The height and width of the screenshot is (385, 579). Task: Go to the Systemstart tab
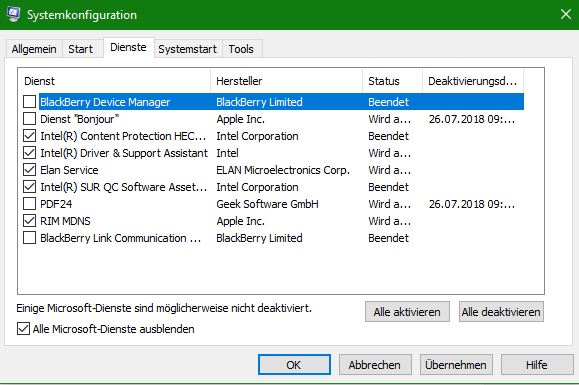coord(188,49)
